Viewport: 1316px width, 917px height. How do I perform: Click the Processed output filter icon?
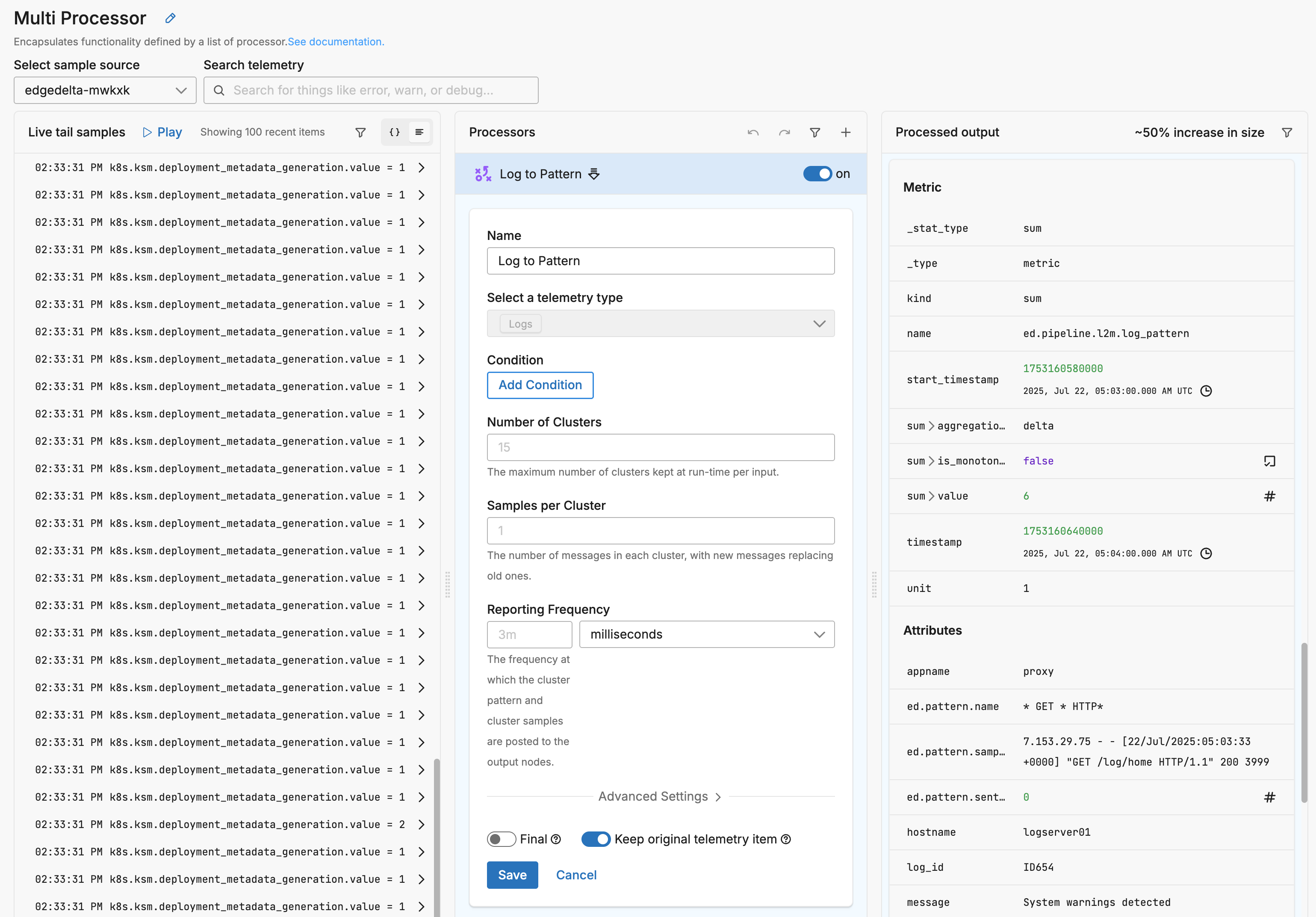click(1287, 133)
